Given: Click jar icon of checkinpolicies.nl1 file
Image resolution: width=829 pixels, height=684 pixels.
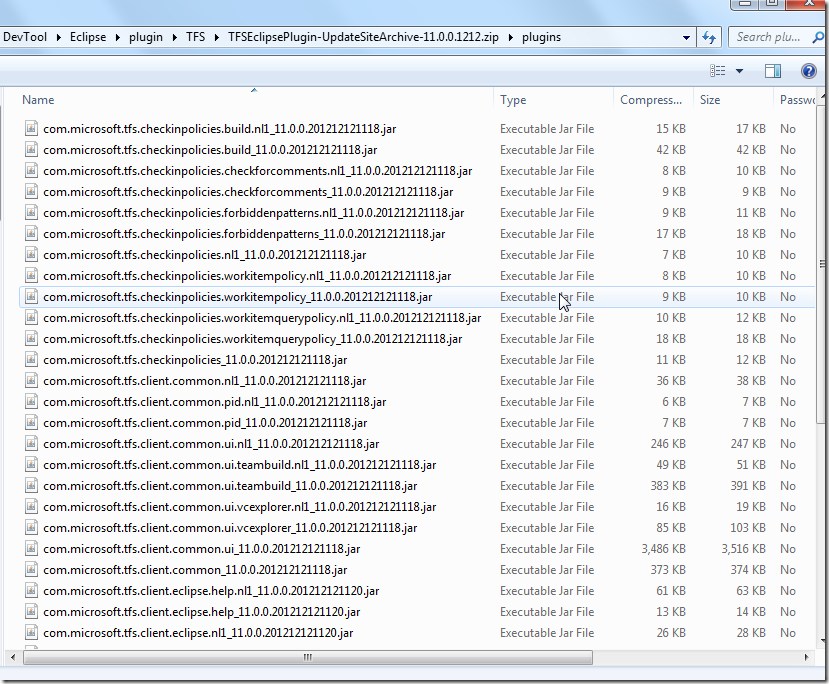Looking at the screenshot, I should pos(31,254).
